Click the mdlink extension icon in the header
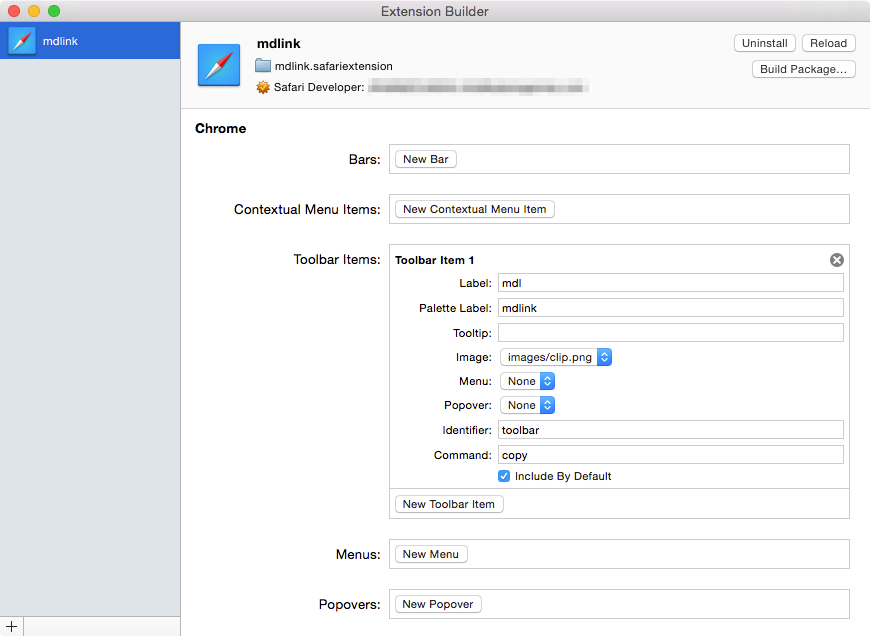This screenshot has width=870, height=636. [x=219, y=65]
